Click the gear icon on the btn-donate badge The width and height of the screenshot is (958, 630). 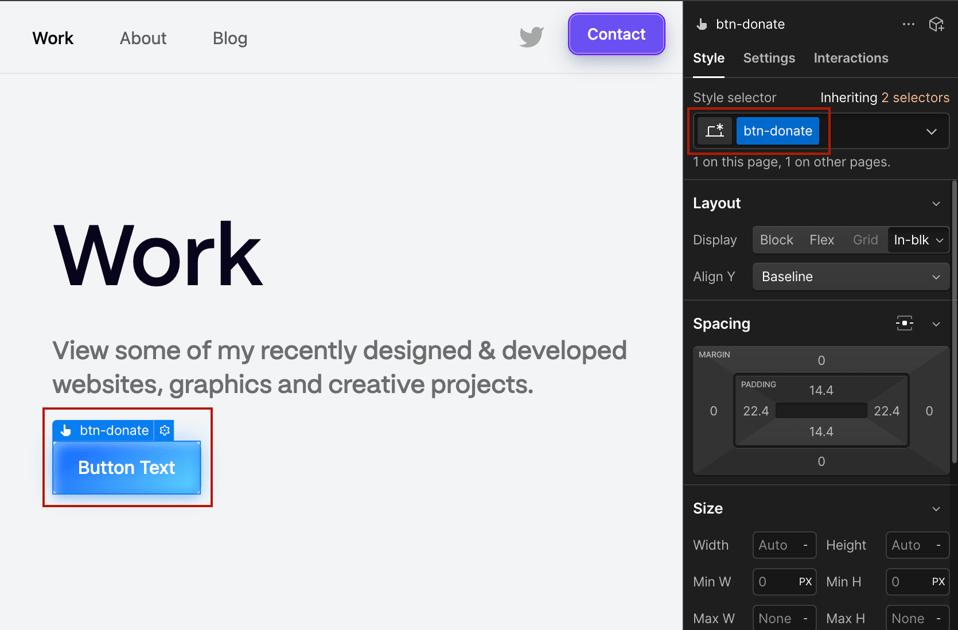[x=164, y=430]
